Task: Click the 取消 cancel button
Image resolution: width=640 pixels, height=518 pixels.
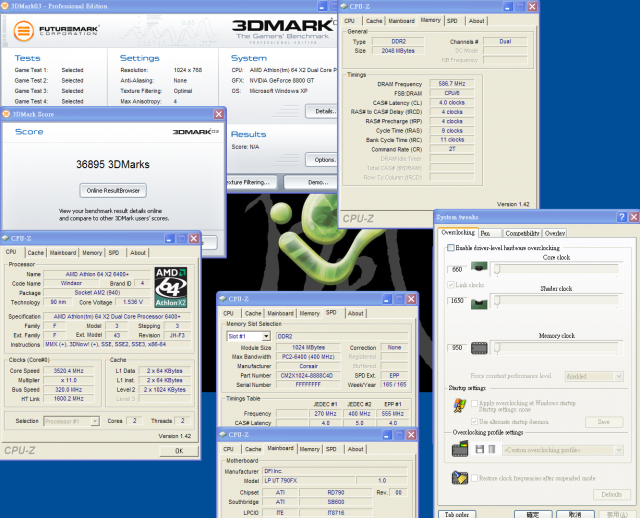Action: click(x=575, y=514)
